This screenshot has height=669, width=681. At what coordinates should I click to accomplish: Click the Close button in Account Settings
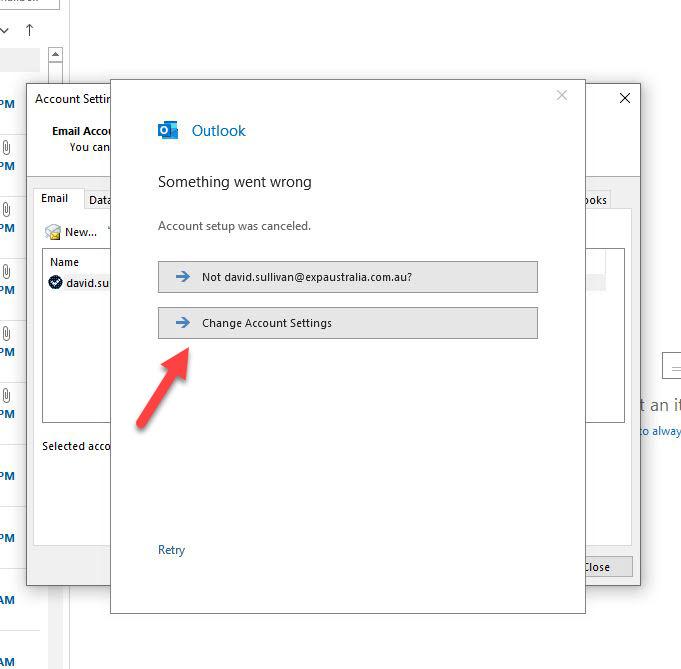[x=608, y=567]
